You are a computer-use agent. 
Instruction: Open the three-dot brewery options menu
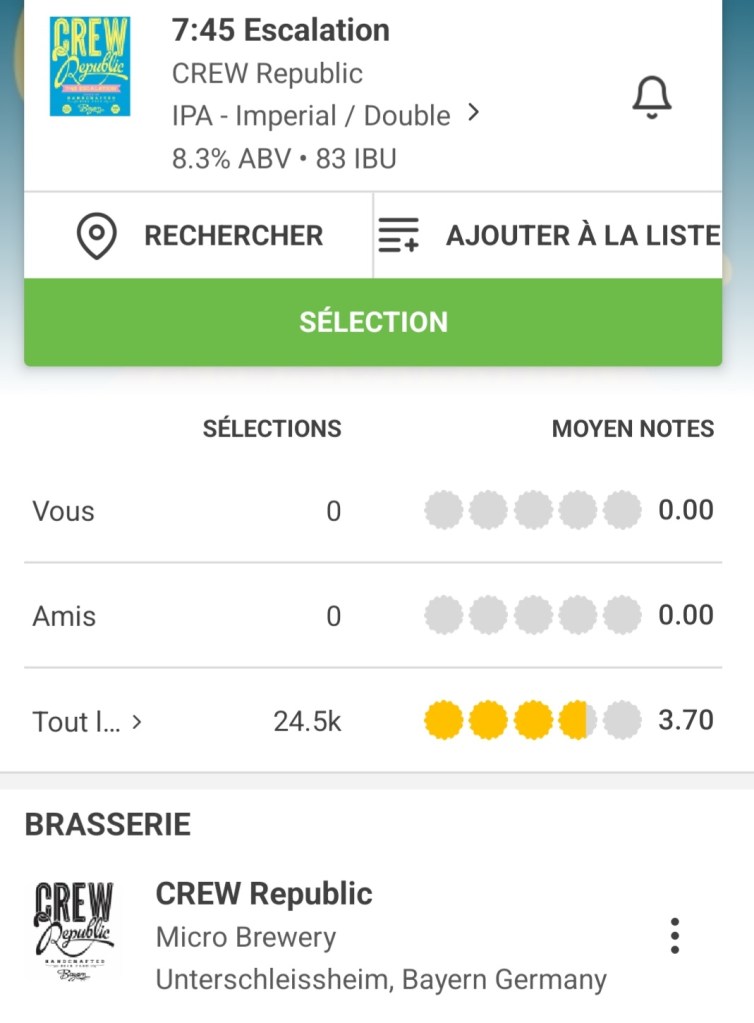point(675,935)
